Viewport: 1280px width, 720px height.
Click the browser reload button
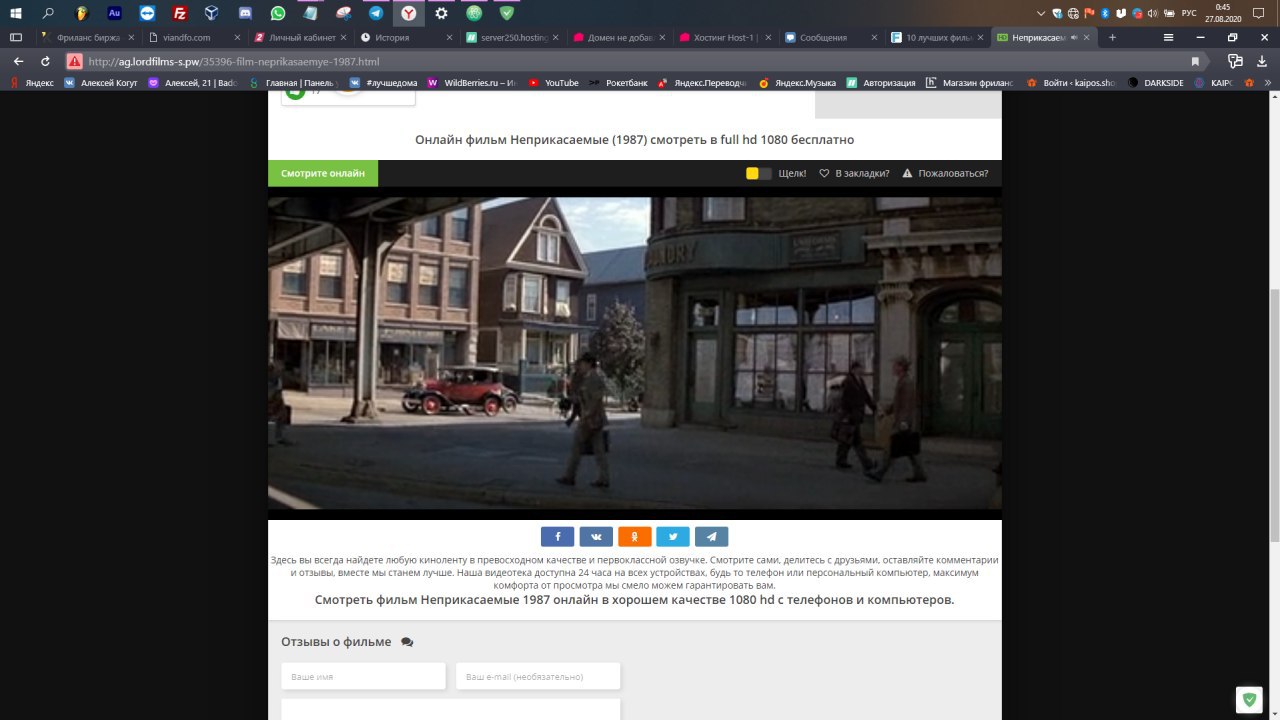[45, 61]
